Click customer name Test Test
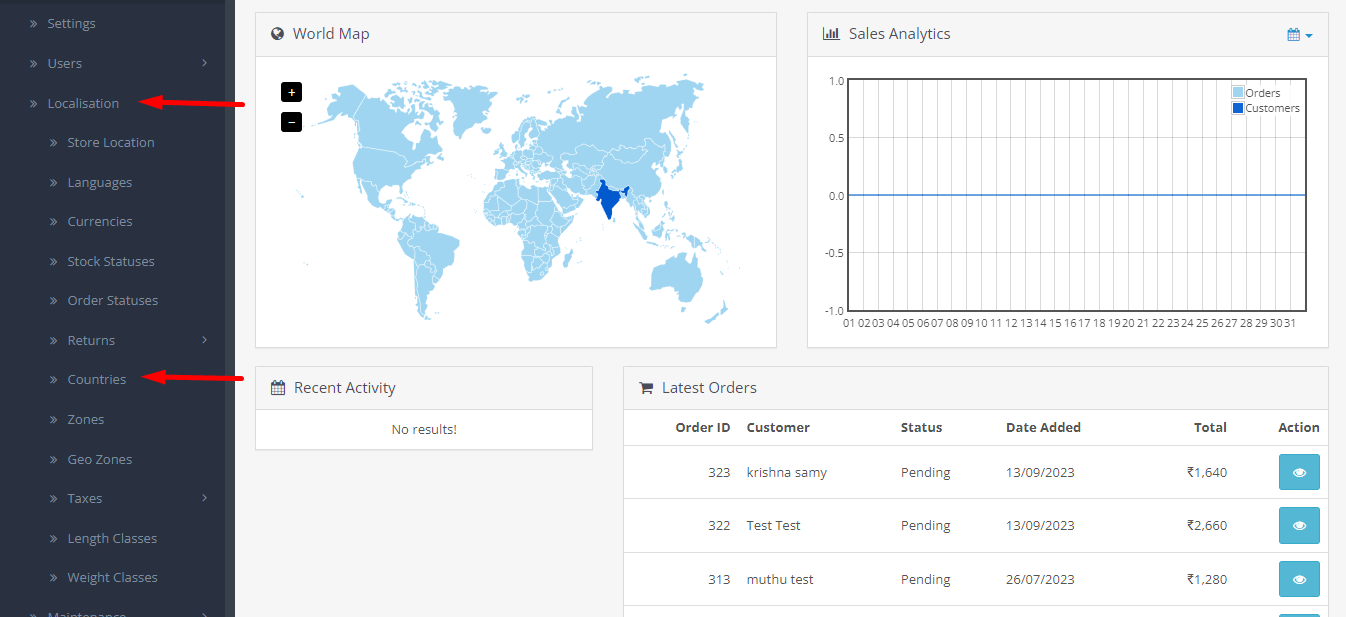Viewport: 1346px width, 617px height. (774, 525)
